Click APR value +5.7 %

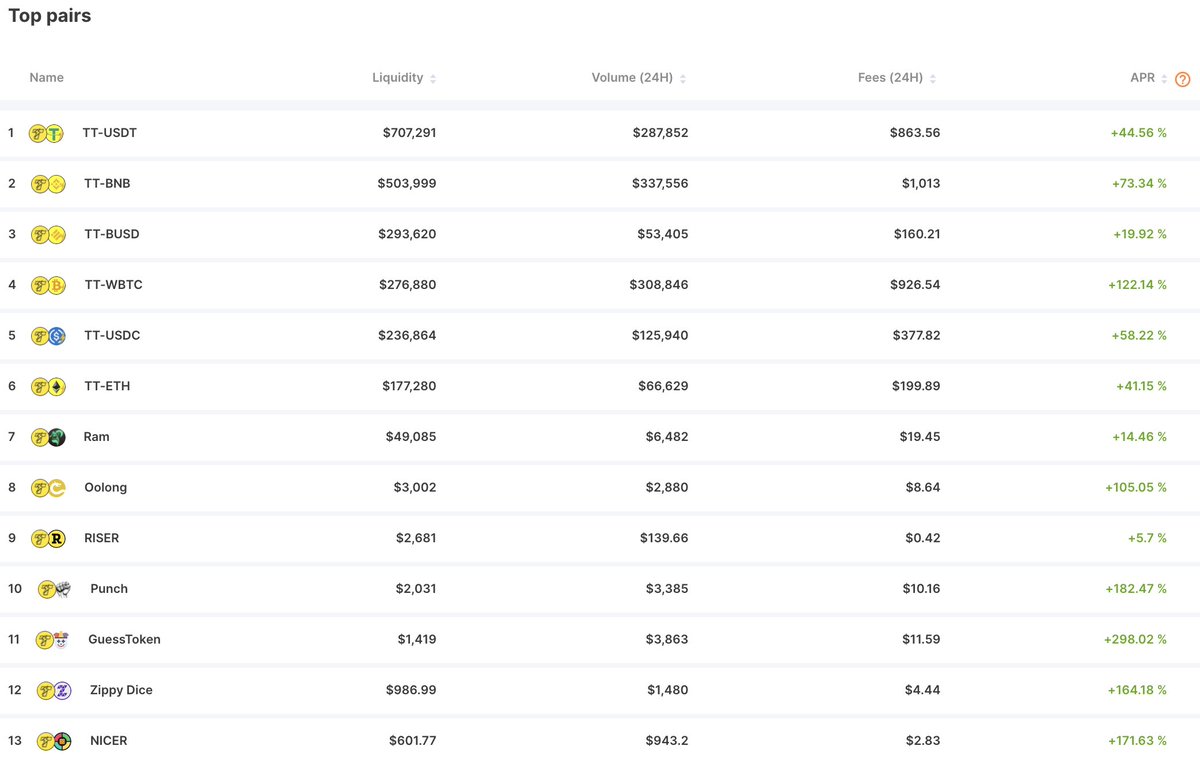pyautogui.click(x=1148, y=538)
